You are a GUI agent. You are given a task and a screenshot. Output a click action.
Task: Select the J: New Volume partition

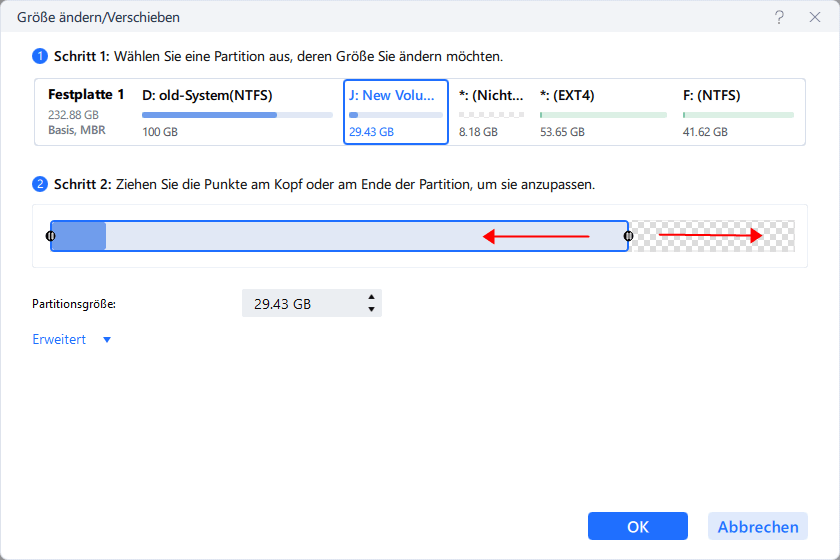pos(395,112)
